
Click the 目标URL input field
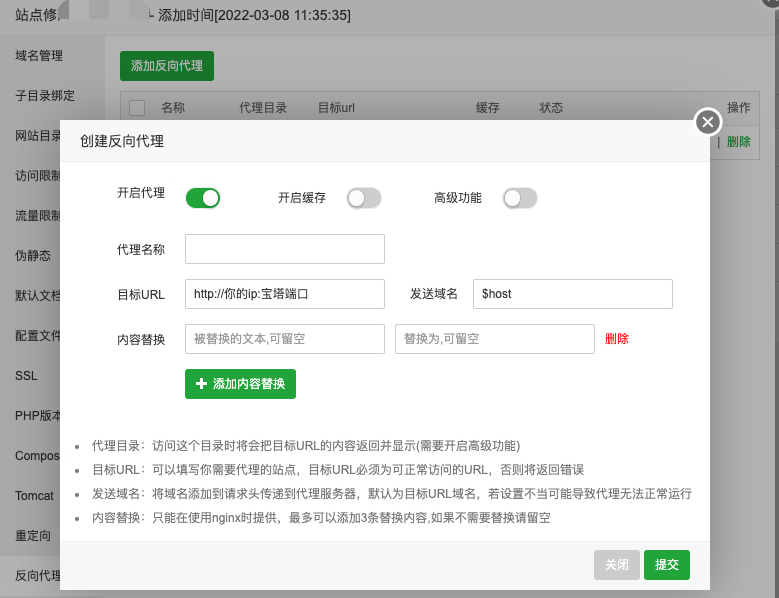(x=285, y=294)
